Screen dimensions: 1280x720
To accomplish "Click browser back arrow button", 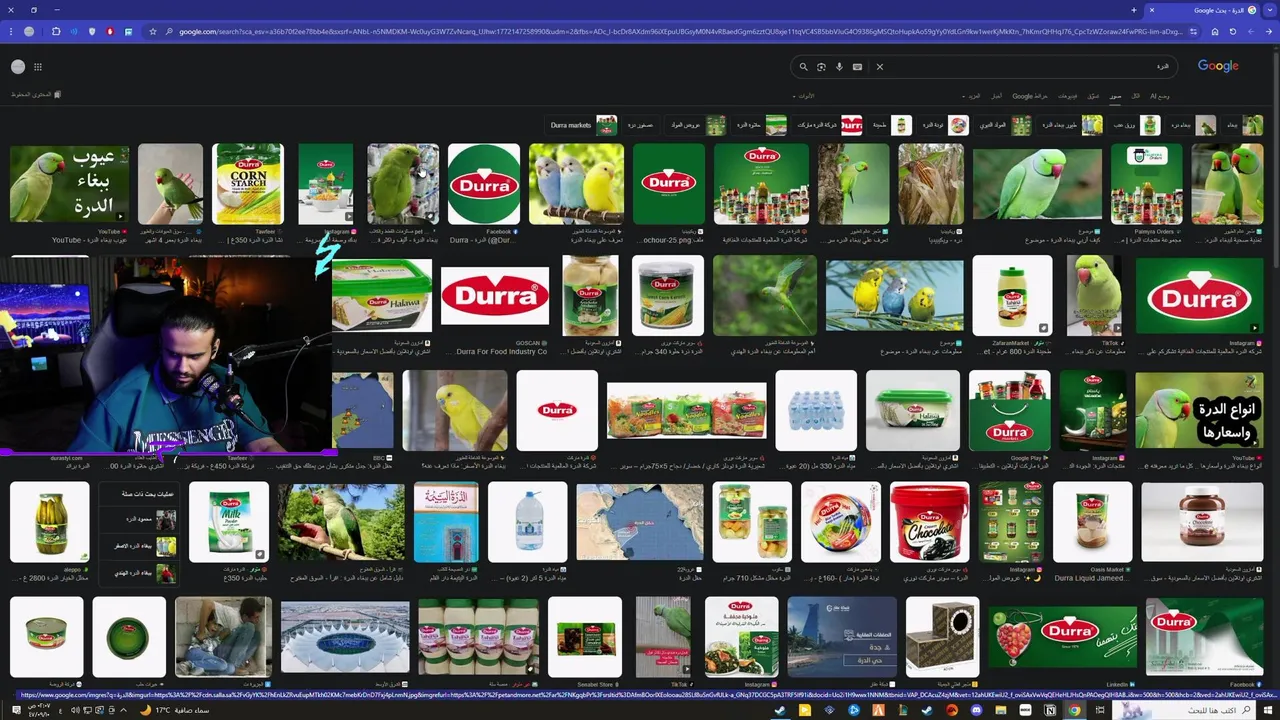I will 1268,32.
